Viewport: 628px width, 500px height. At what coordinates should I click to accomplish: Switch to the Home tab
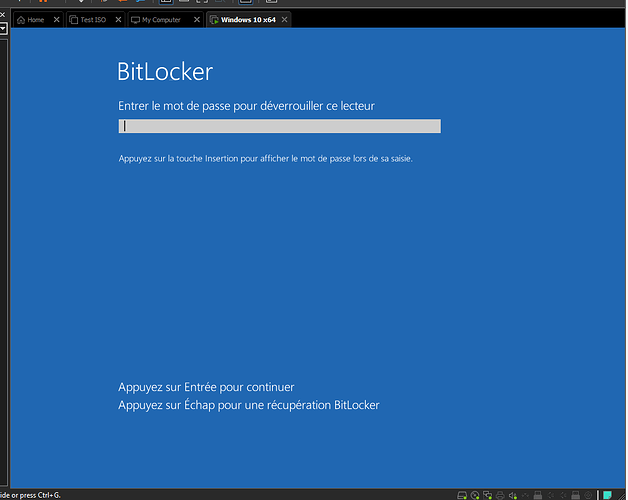[36, 20]
